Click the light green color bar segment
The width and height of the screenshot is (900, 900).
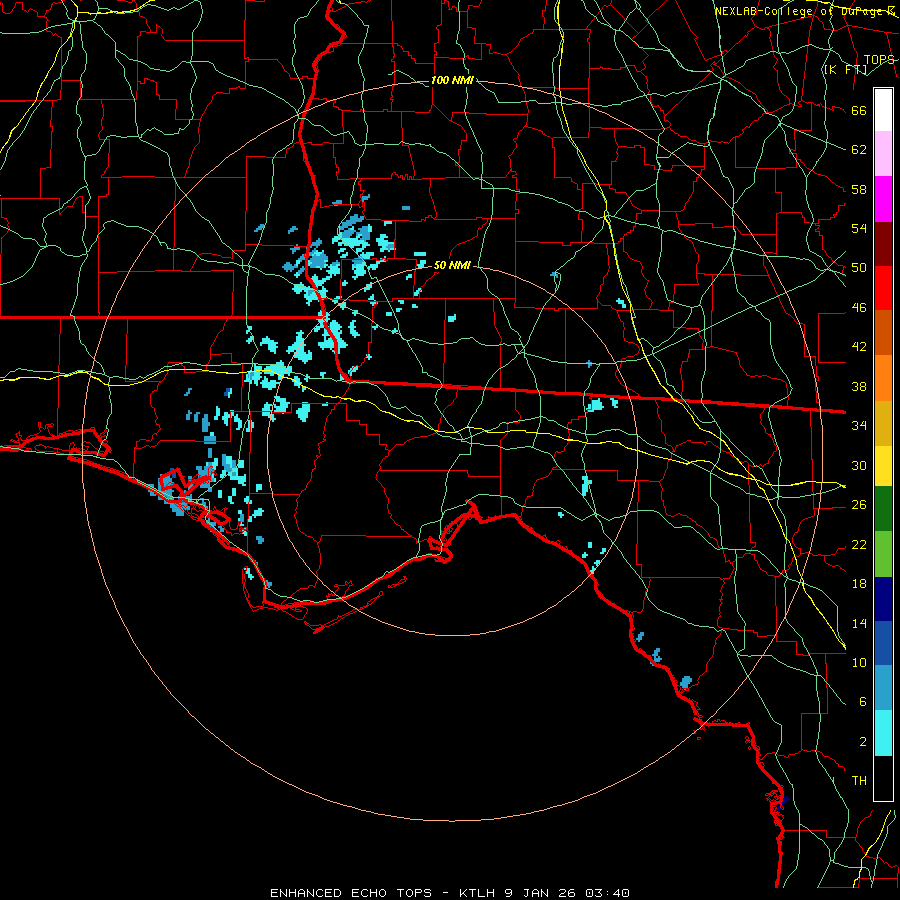point(883,553)
